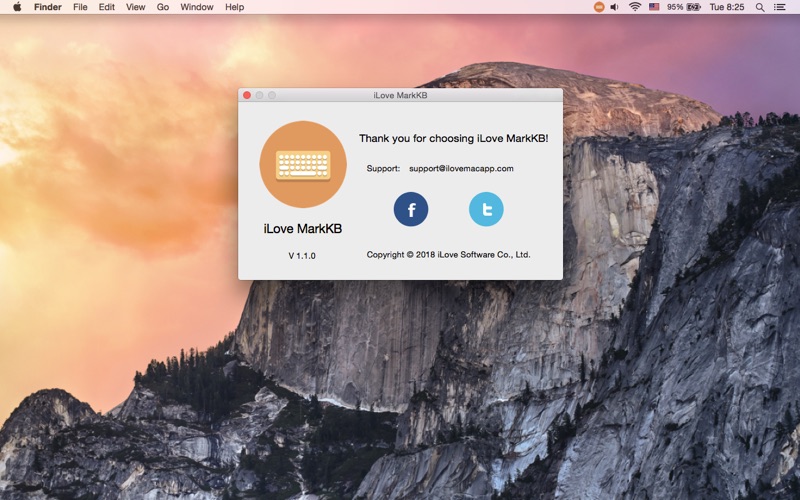Click the 'Support:' label

[x=383, y=168]
